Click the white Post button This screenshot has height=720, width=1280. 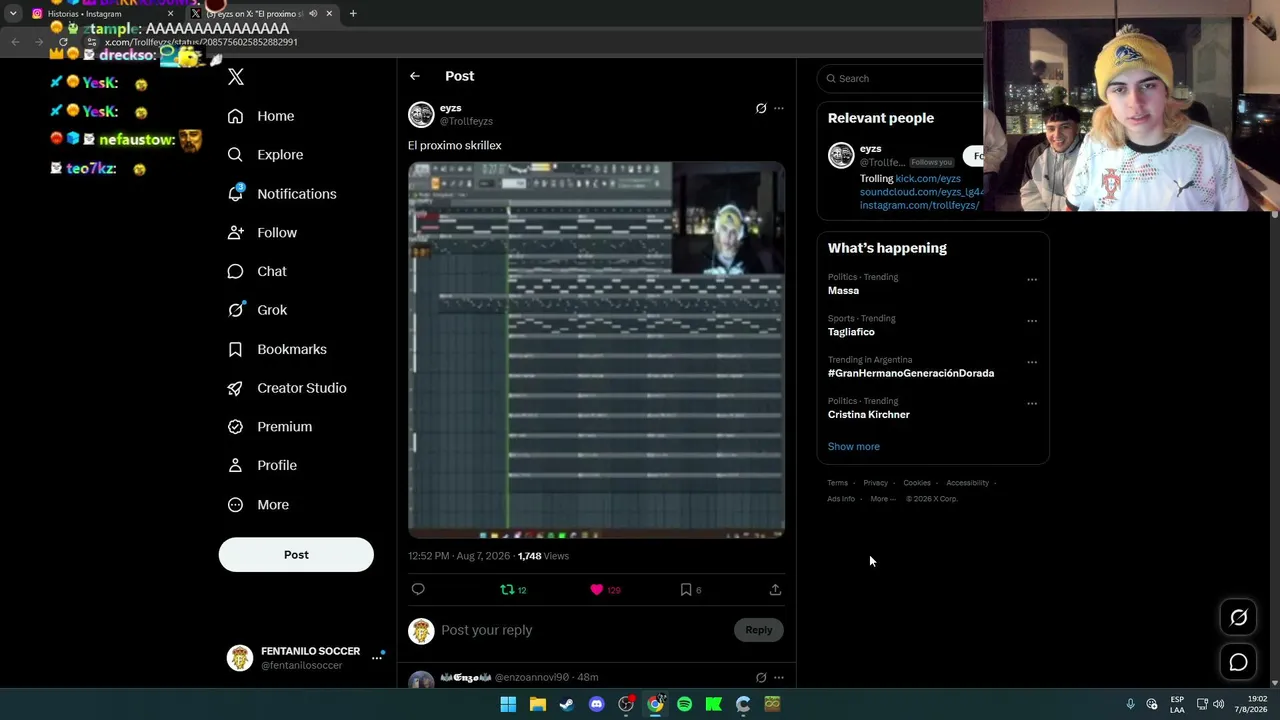pyautogui.click(x=296, y=555)
